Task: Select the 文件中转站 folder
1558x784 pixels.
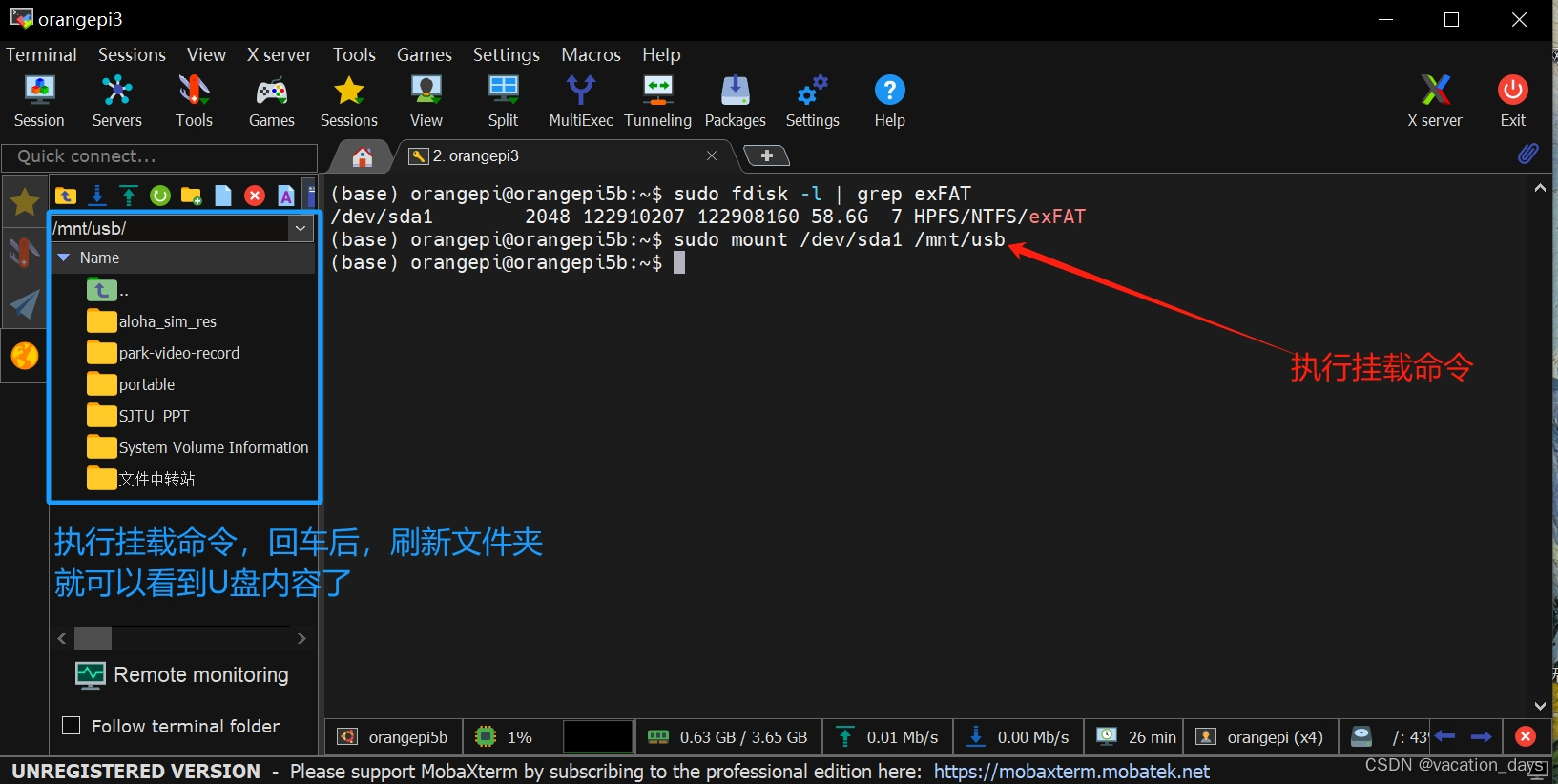Action: click(141, 479)
